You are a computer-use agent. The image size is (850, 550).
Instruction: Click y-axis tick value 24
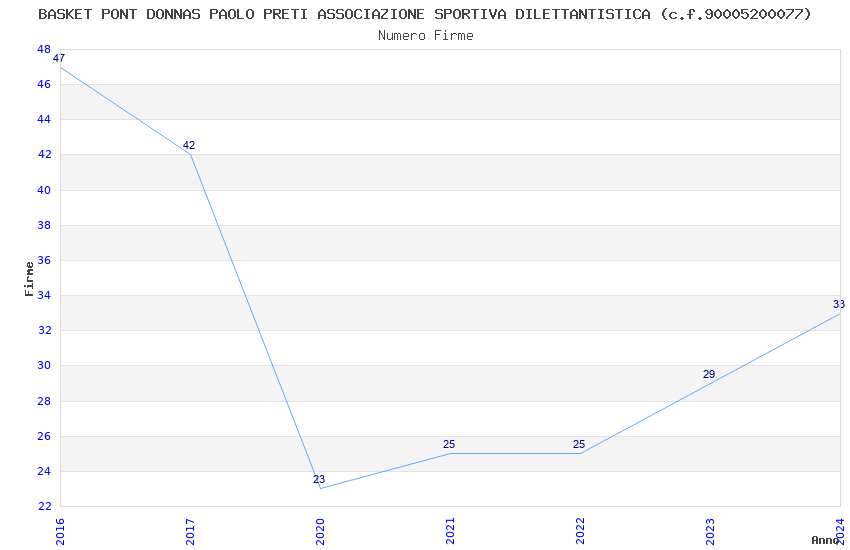coord(44,471)
